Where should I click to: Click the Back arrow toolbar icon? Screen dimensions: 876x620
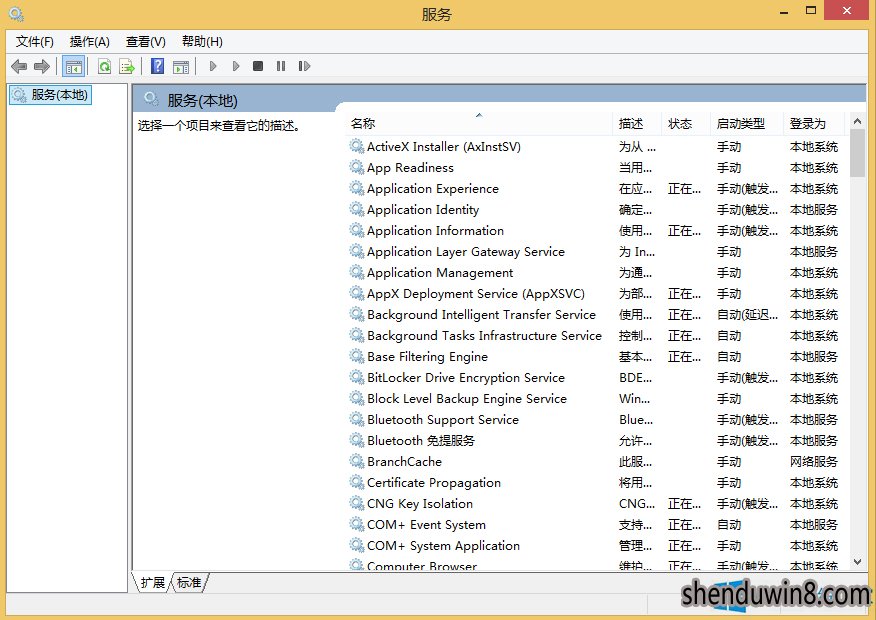point(19,66)
